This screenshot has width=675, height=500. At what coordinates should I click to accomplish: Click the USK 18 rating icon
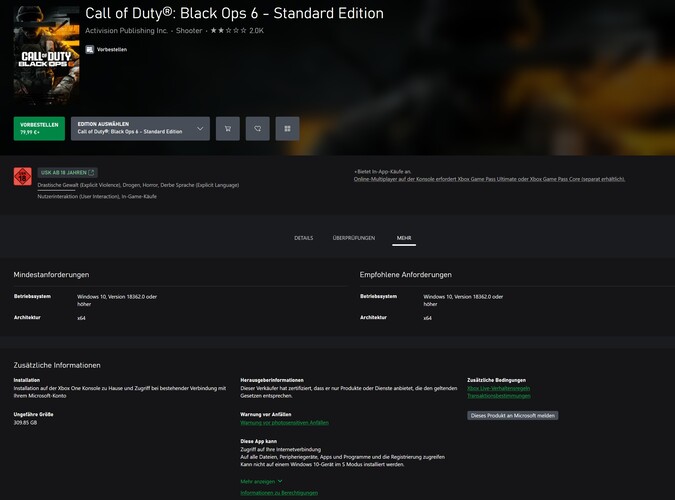point(22,177)
